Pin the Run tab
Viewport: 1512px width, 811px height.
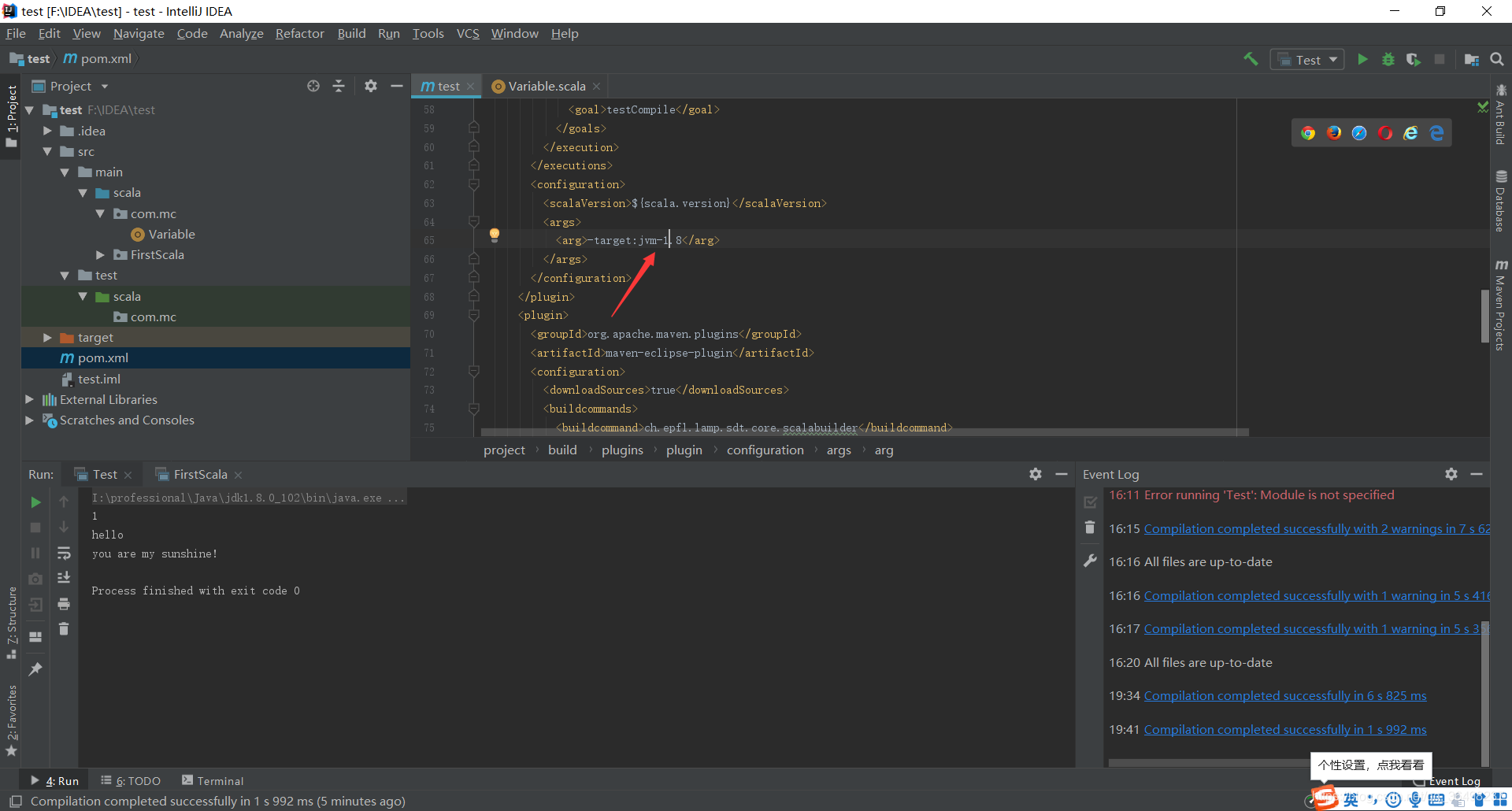(x=35, y=669)
